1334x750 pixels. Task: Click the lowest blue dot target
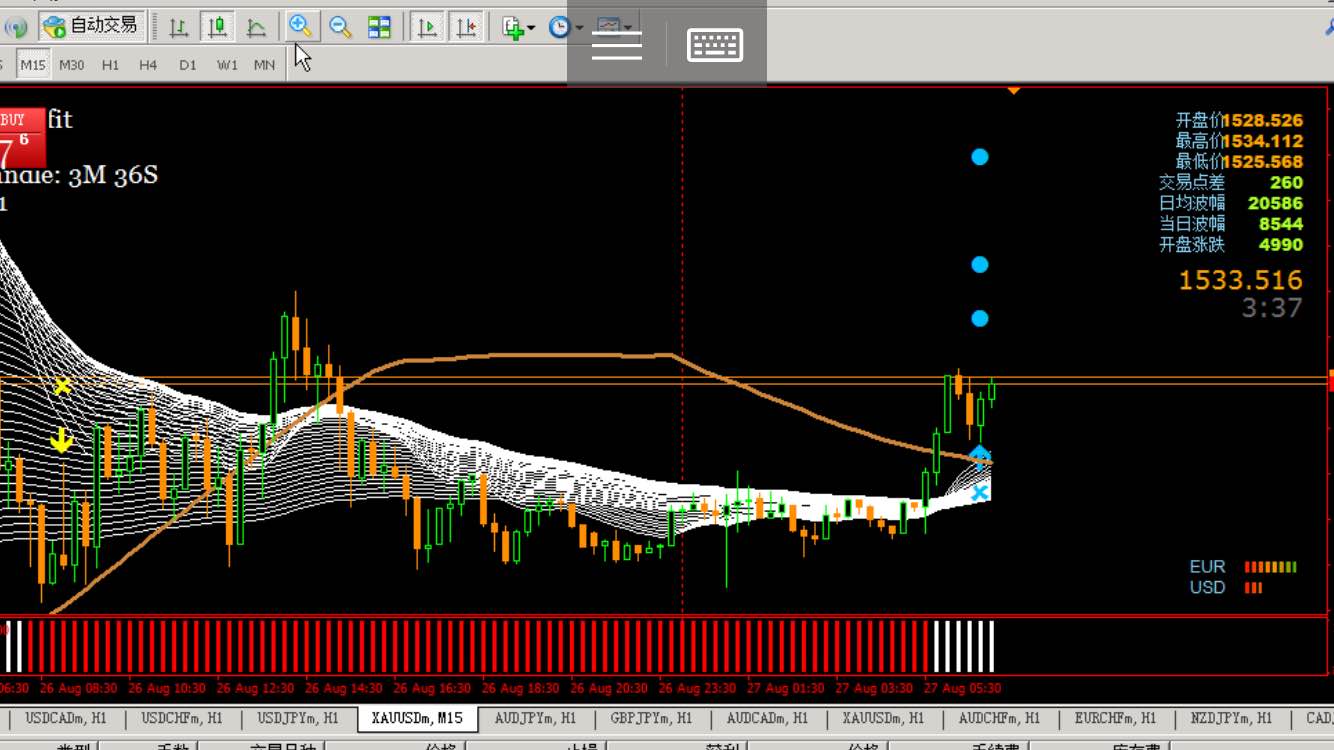tap(980, 318)
